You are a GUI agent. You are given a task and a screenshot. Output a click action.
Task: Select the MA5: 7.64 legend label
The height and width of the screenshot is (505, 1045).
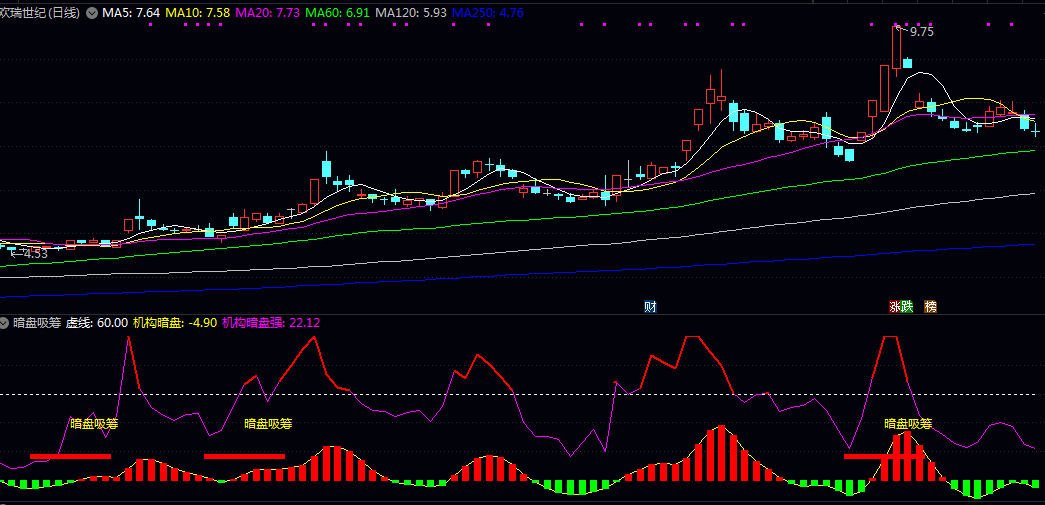click(x=131, y=13)
